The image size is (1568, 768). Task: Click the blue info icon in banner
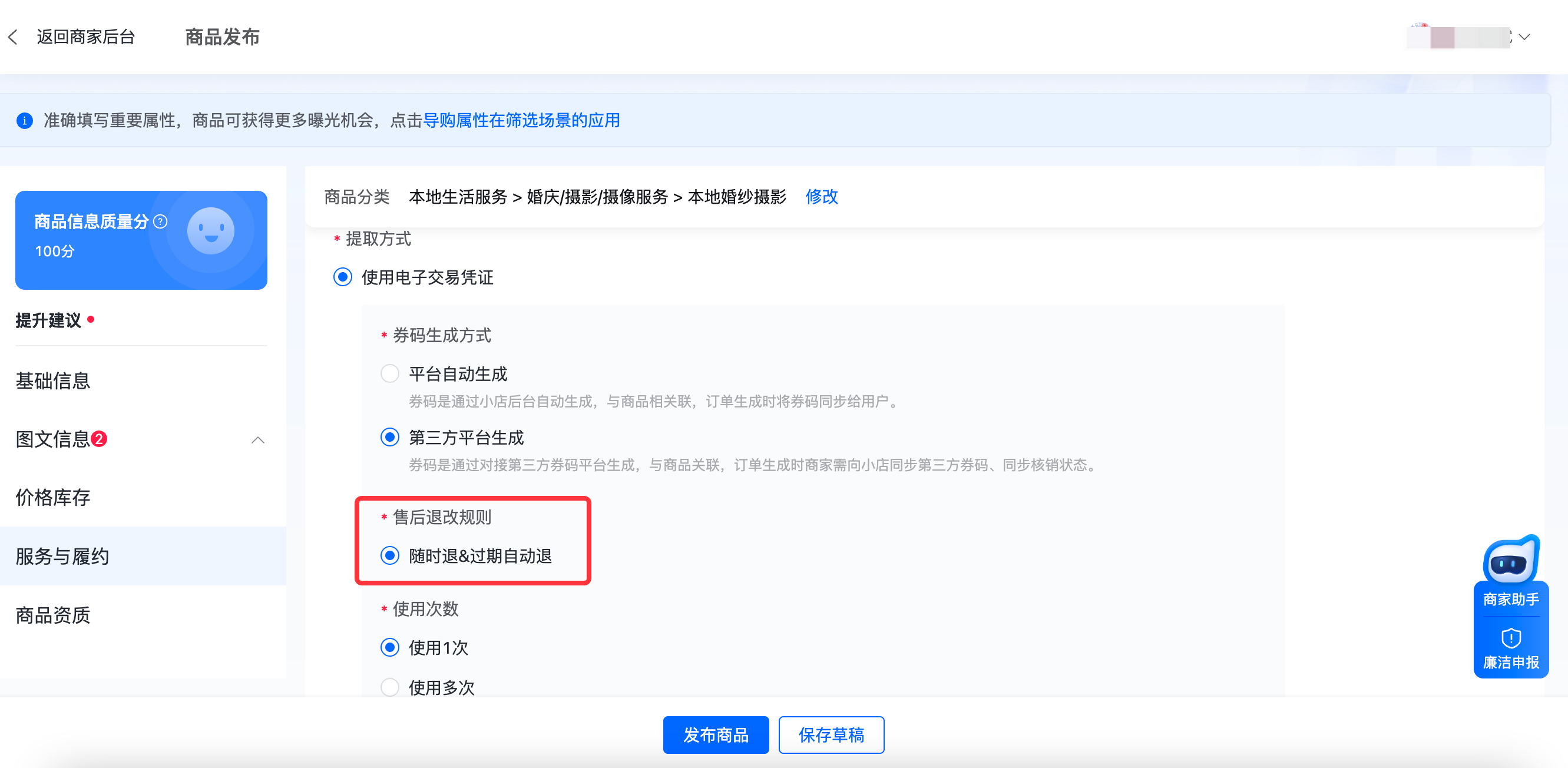(24, 121)
